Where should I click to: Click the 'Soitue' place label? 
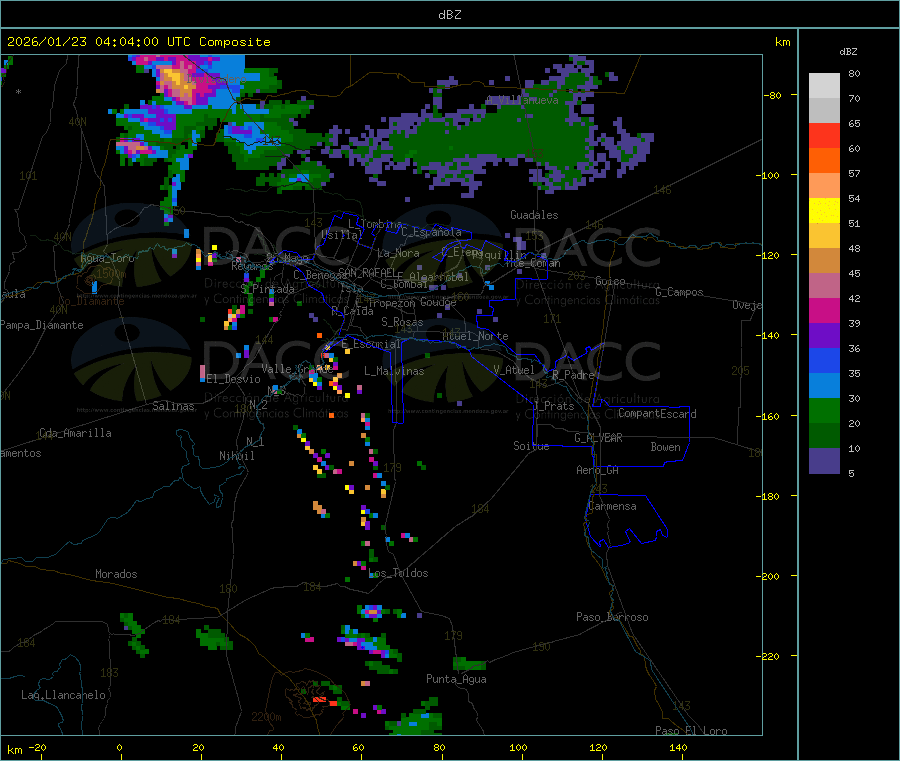pos(531,446)
